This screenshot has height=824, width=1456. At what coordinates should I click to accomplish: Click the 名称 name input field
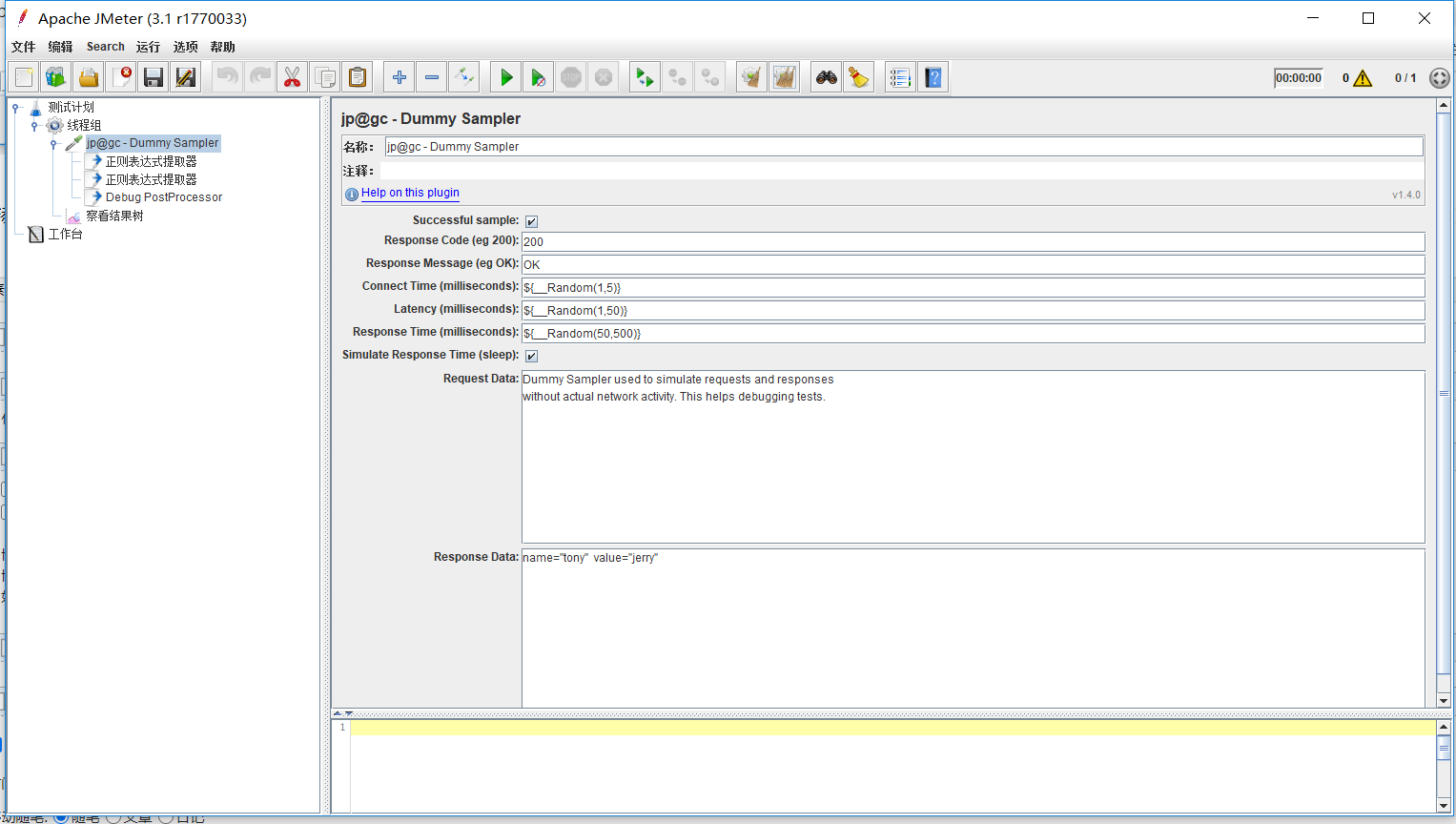[904, 147]
